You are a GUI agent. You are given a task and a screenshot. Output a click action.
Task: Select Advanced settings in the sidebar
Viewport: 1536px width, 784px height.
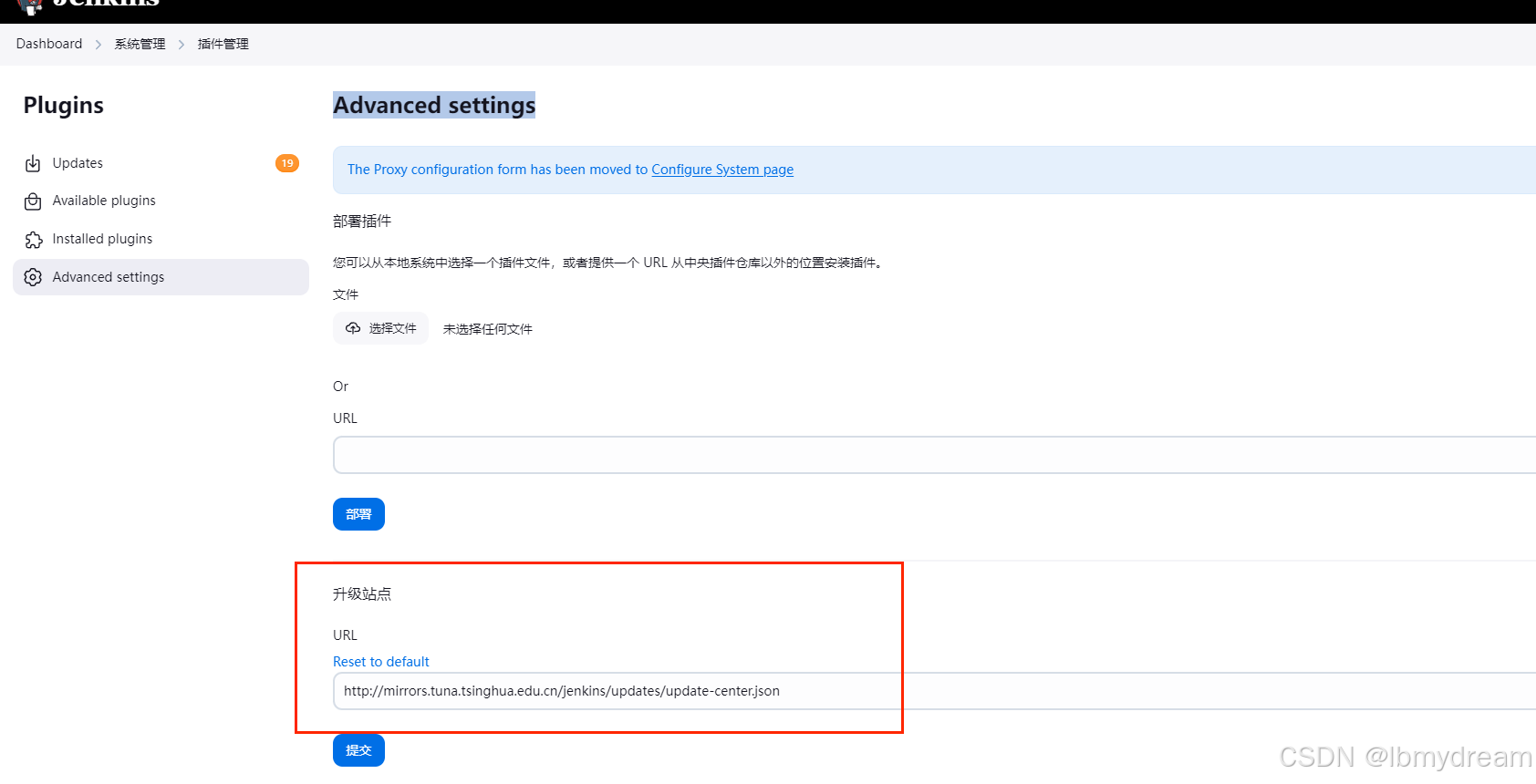point(161,277)
